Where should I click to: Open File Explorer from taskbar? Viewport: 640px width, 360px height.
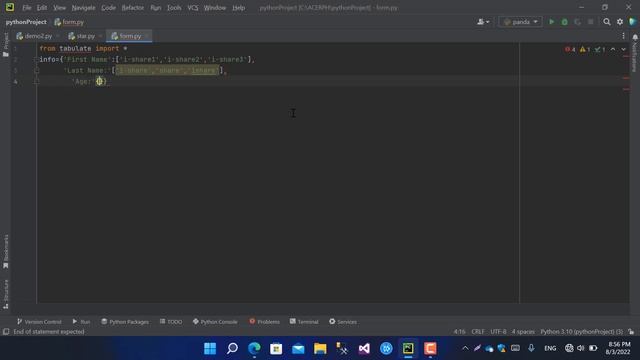pyautogui.click(x=320, y=349)
